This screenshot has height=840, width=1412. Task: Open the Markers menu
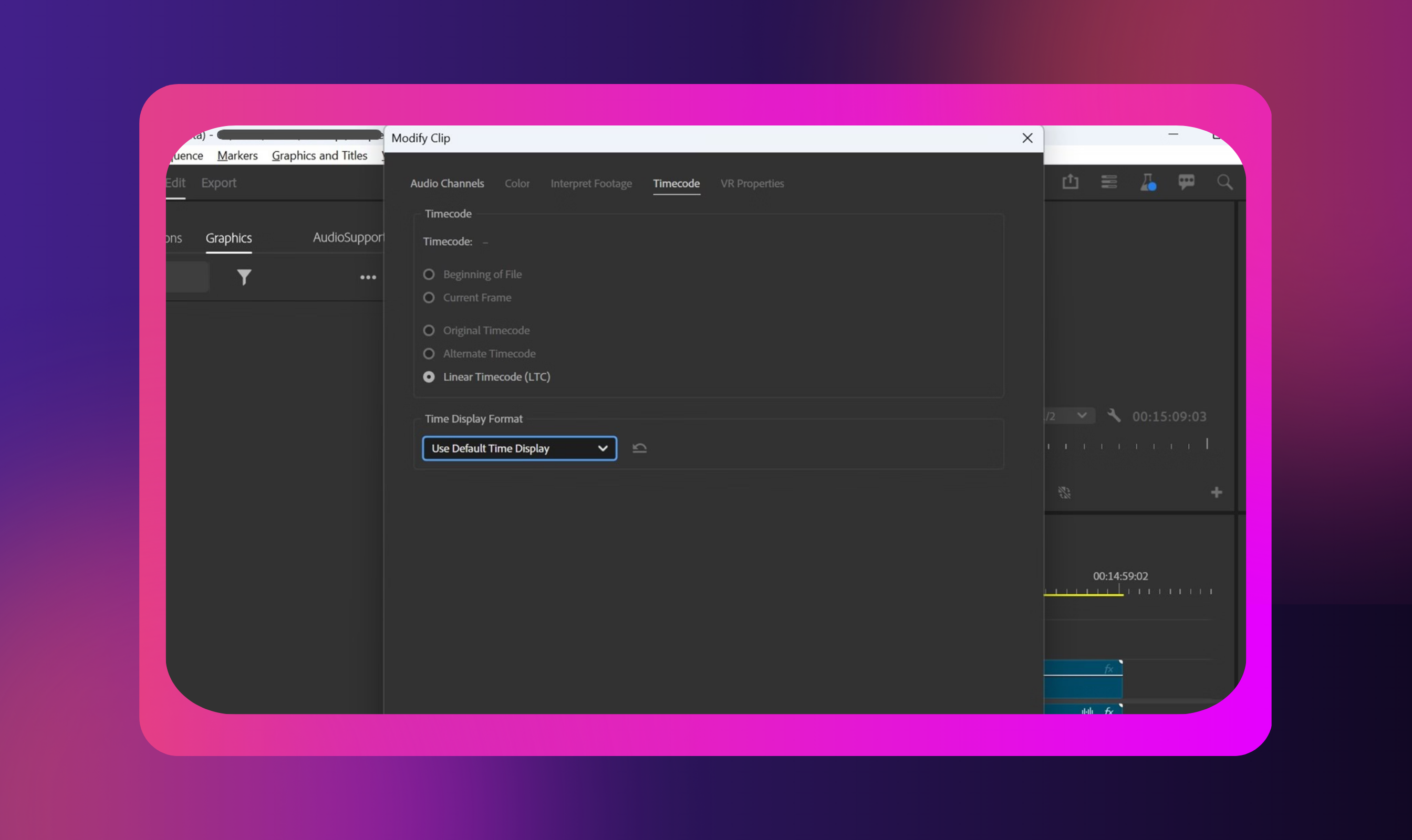click(237, 155)
